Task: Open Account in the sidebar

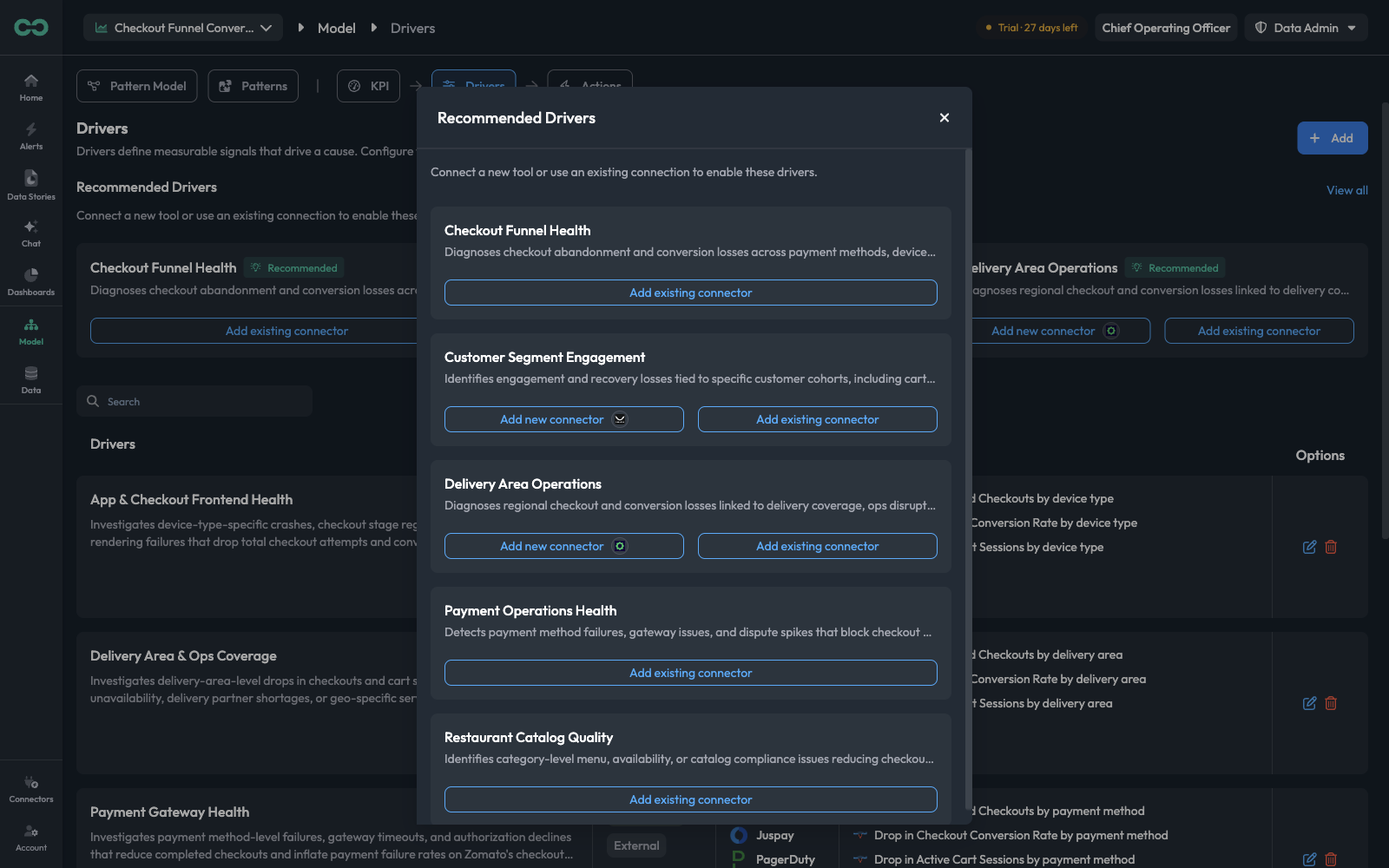Action: coord(31,838)
